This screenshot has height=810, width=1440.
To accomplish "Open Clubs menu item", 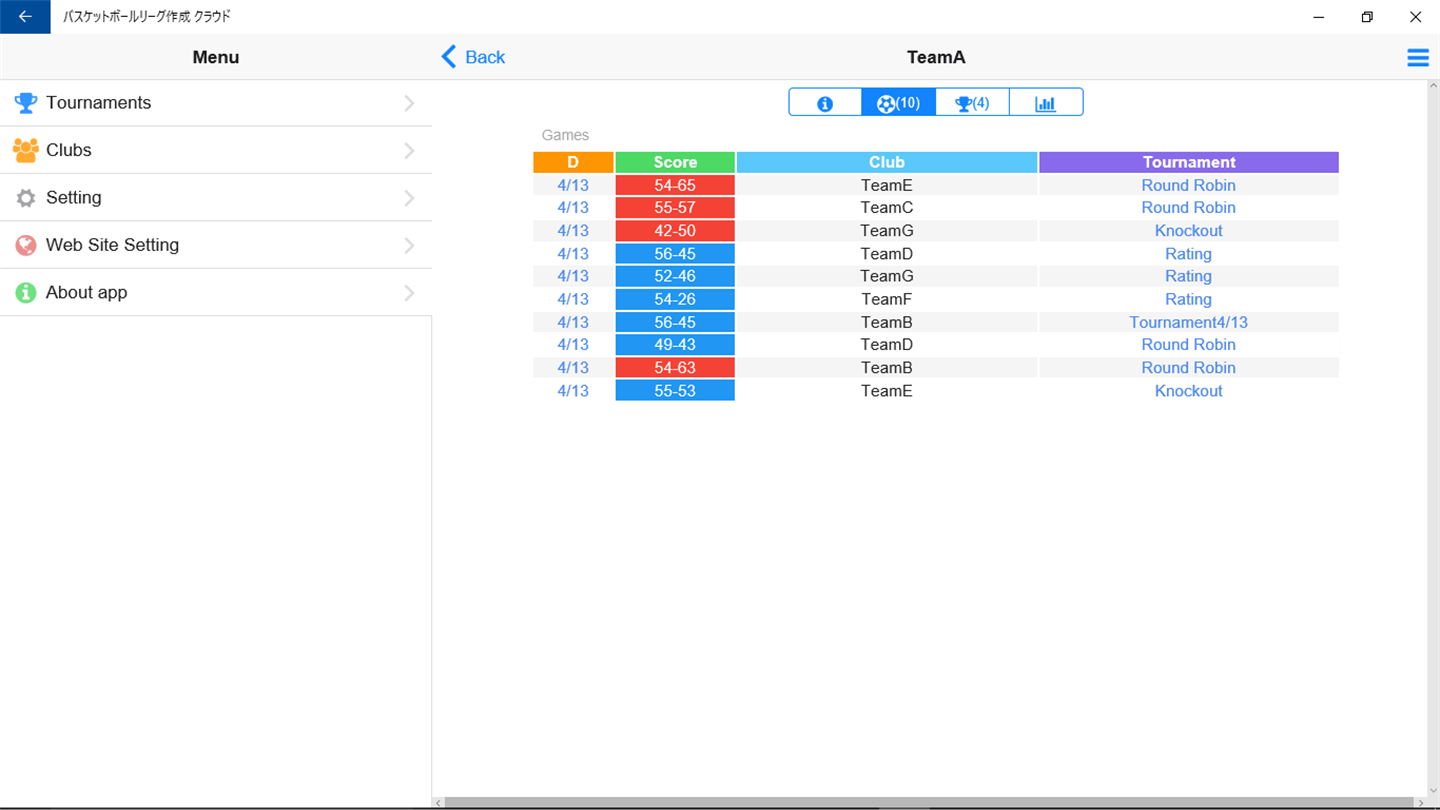I will [x=216, y=150].
